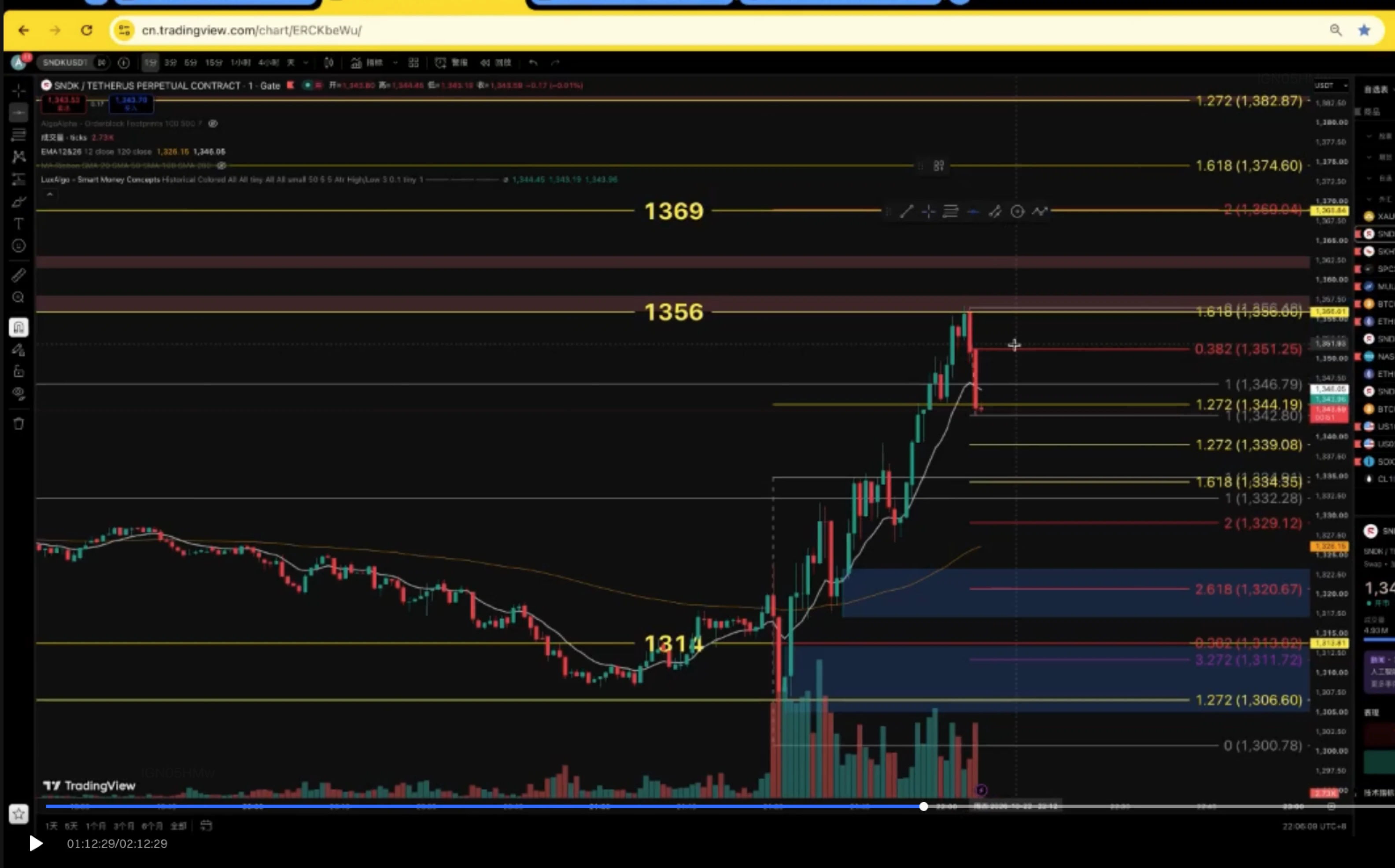Switch to the 3分 timeframe

(170, 63)
